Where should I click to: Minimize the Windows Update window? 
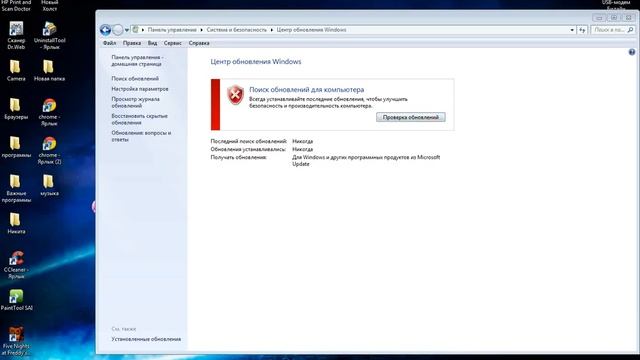tap(599, 18)
